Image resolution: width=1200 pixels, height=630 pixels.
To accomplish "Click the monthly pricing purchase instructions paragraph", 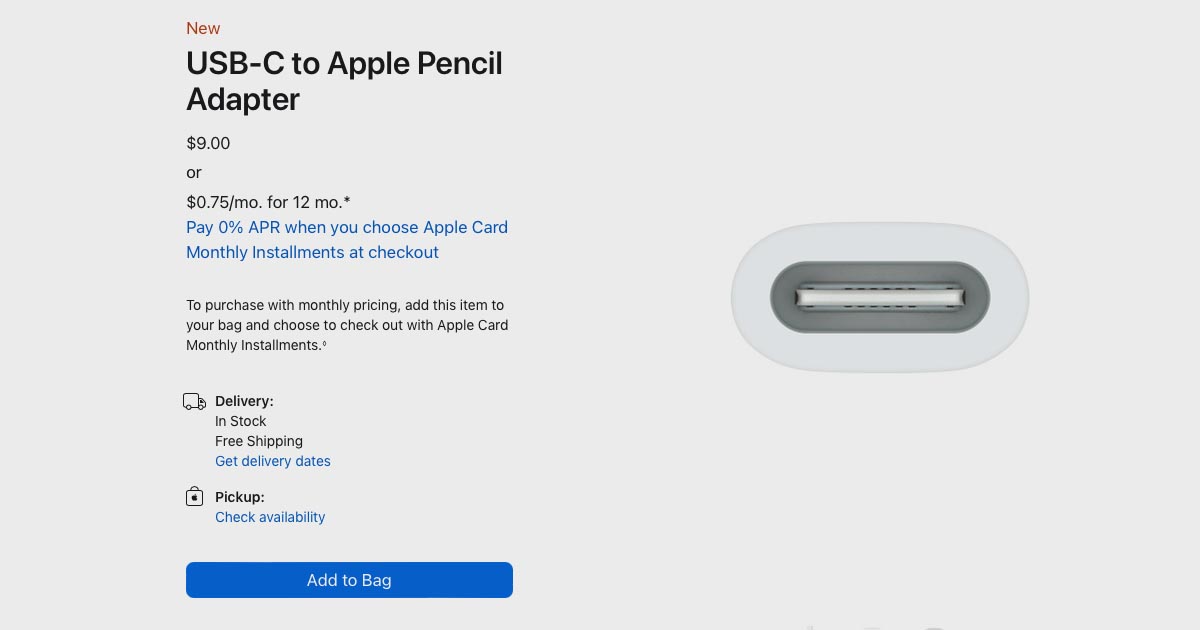I will (x=346, y=324).
